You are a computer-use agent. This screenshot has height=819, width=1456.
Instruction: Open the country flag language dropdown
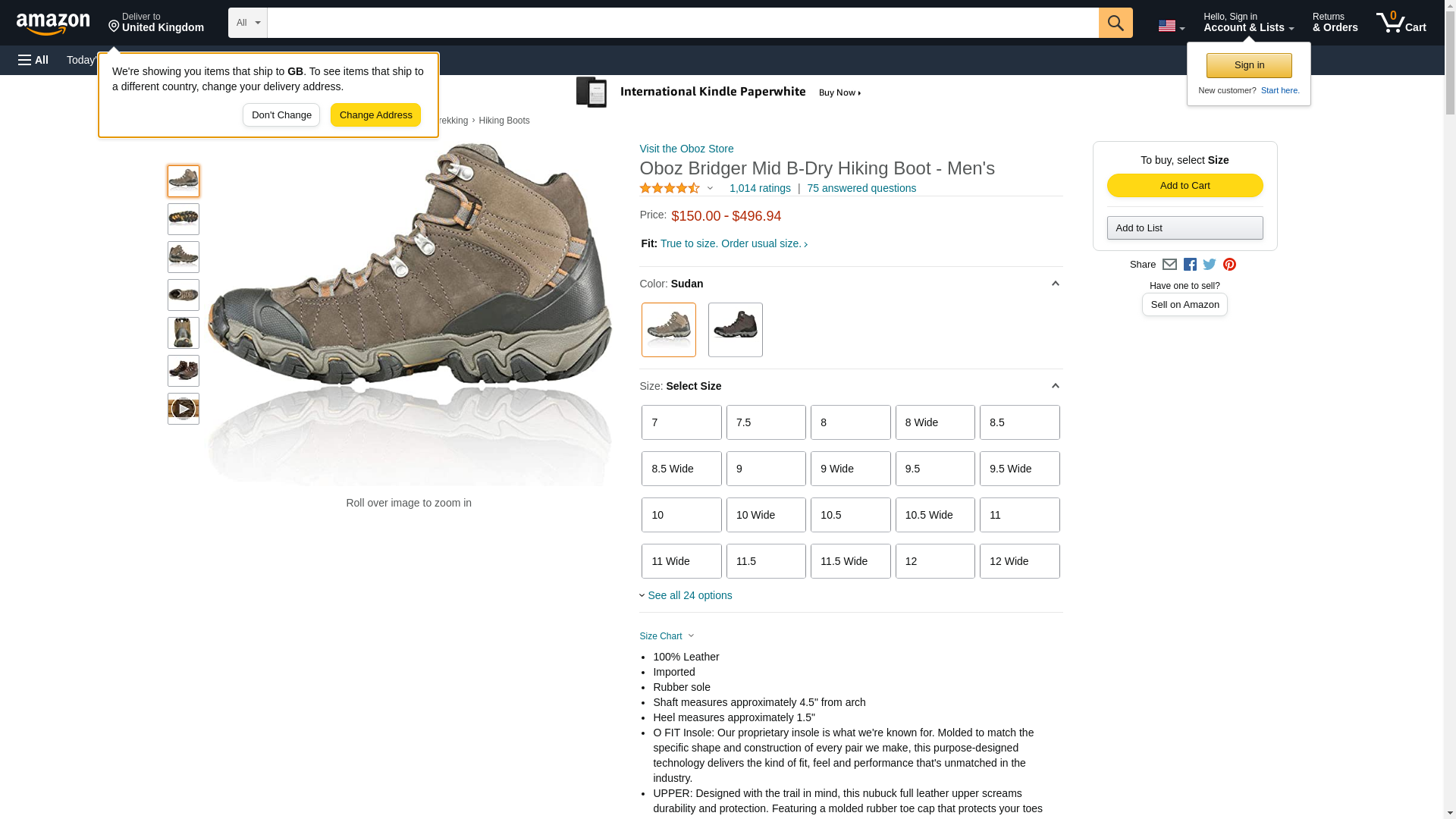point(1171,26)
